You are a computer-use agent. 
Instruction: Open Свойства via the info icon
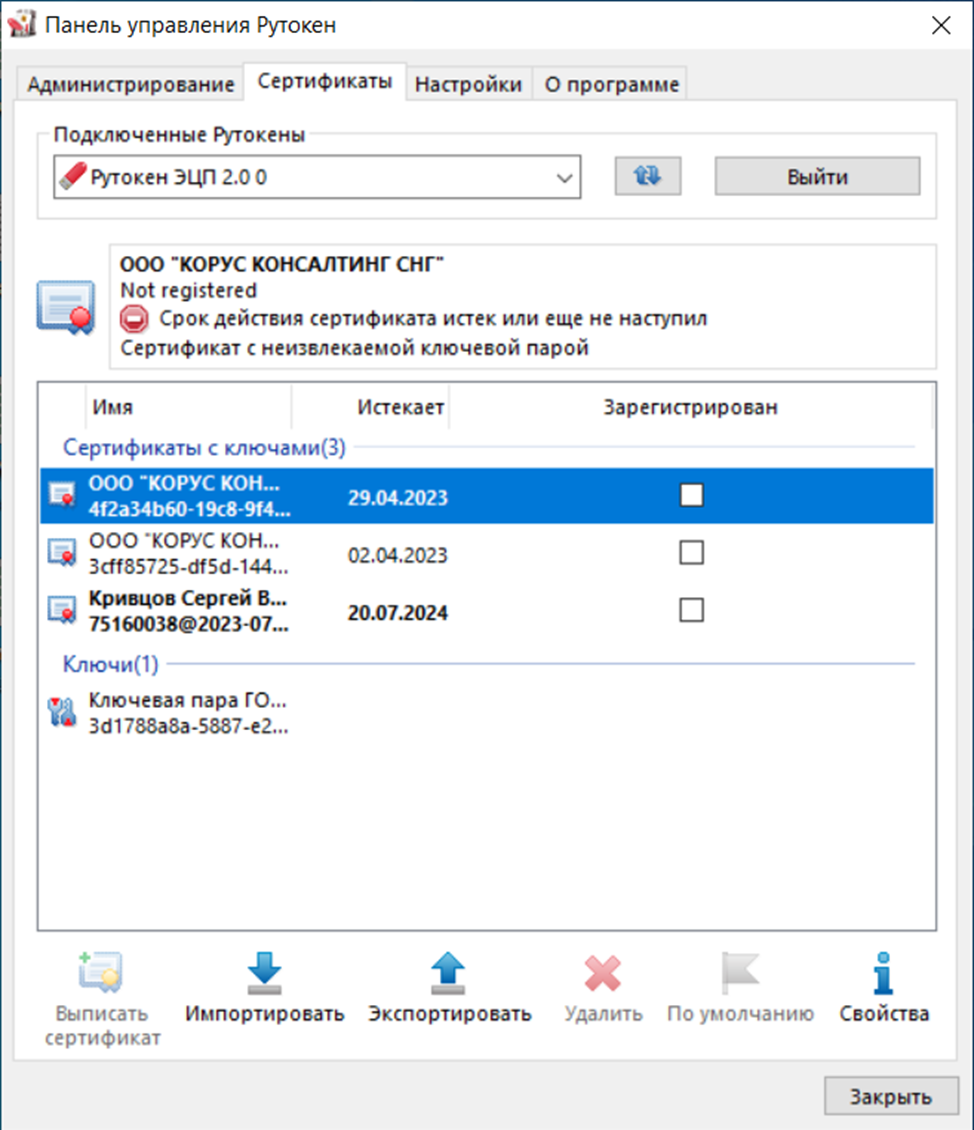coord(883,973)
